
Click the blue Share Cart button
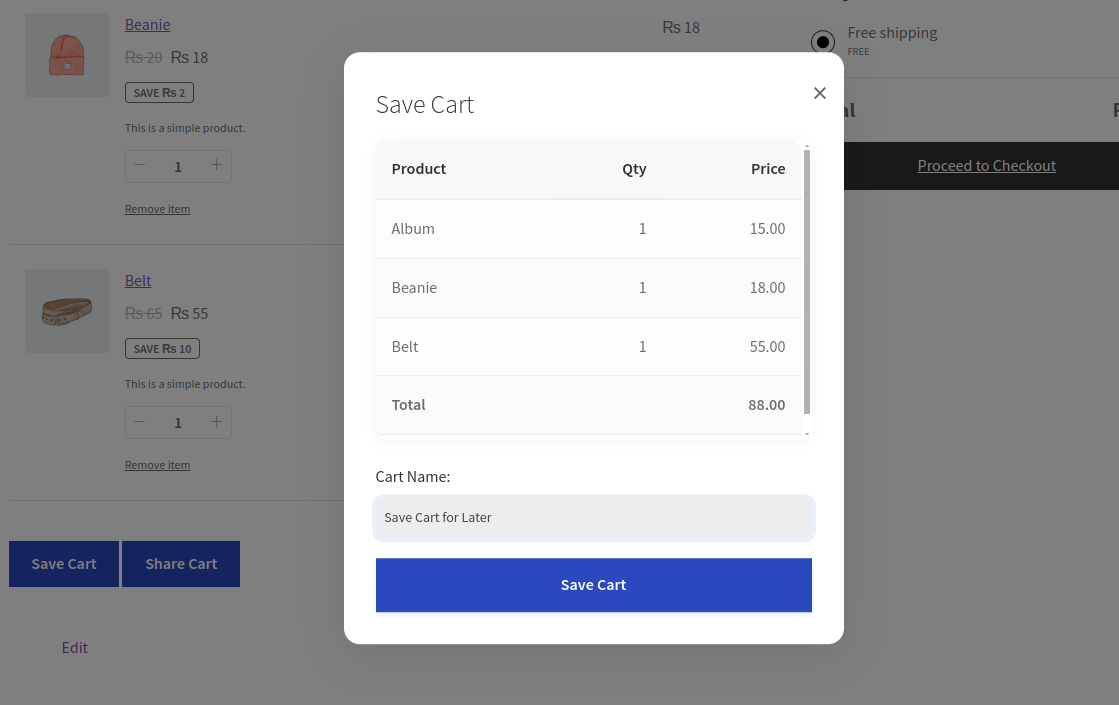(x=181, y=564)
